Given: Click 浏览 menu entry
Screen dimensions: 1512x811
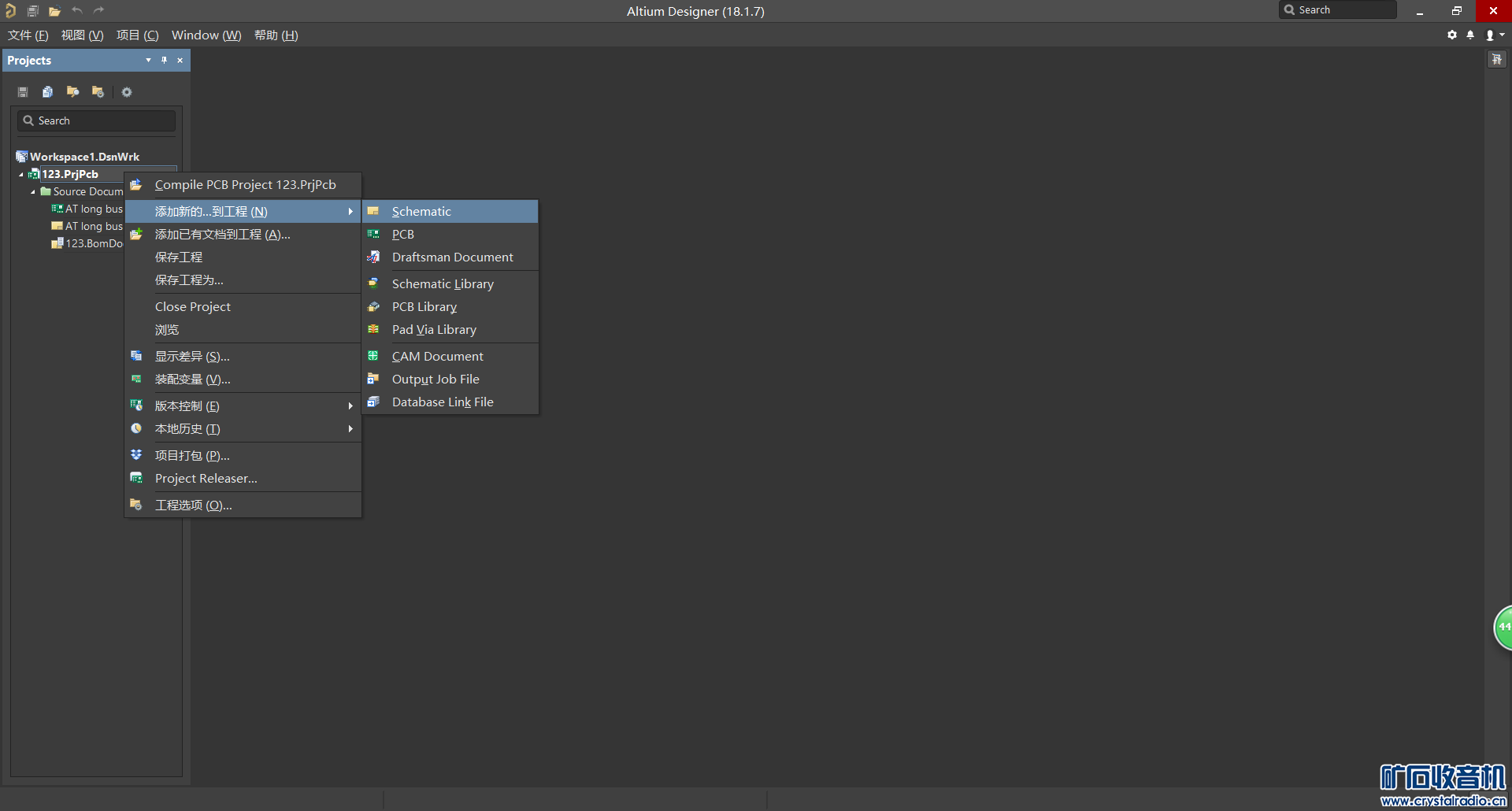Looking at the screenshot, I should coord(243,329).
